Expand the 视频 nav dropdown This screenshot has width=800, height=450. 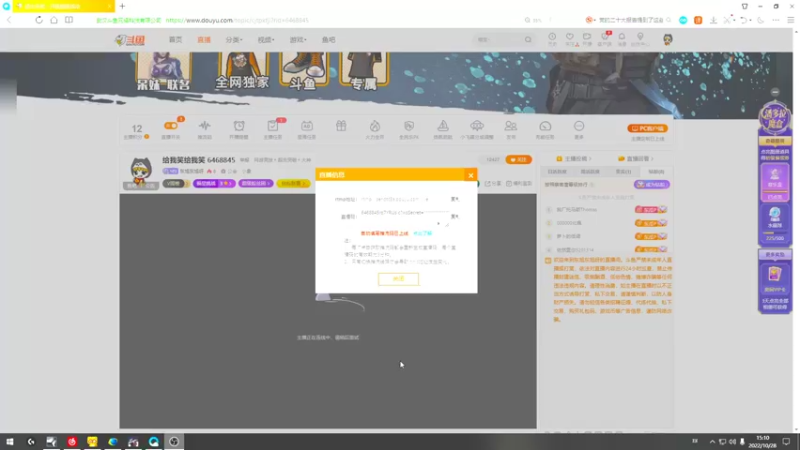266,40
